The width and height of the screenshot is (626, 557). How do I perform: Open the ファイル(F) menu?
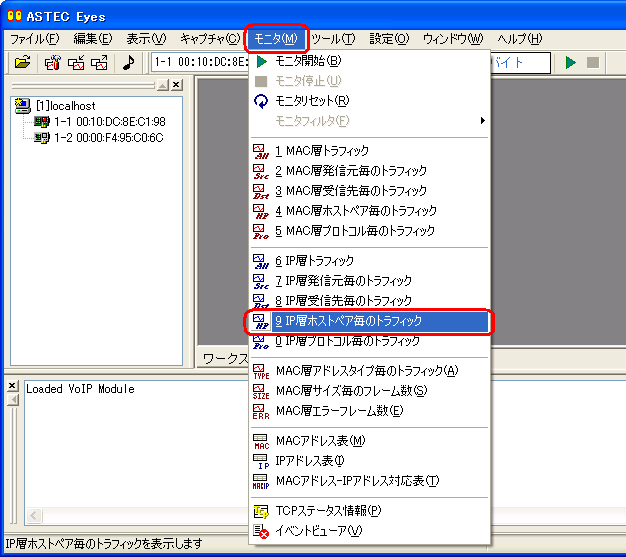pos(34,39)
